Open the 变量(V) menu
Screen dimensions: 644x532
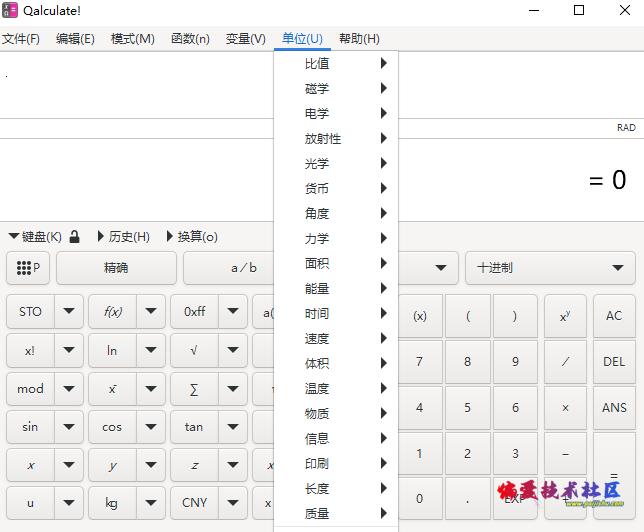pyautogui.click(x=246, y=39)
